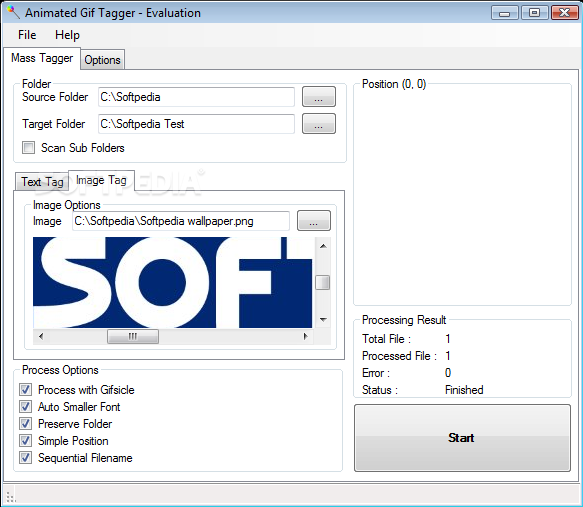This screenshot has height=507, width=583.
Task: Click the status bar resize grip
Action: coord(10,497)
